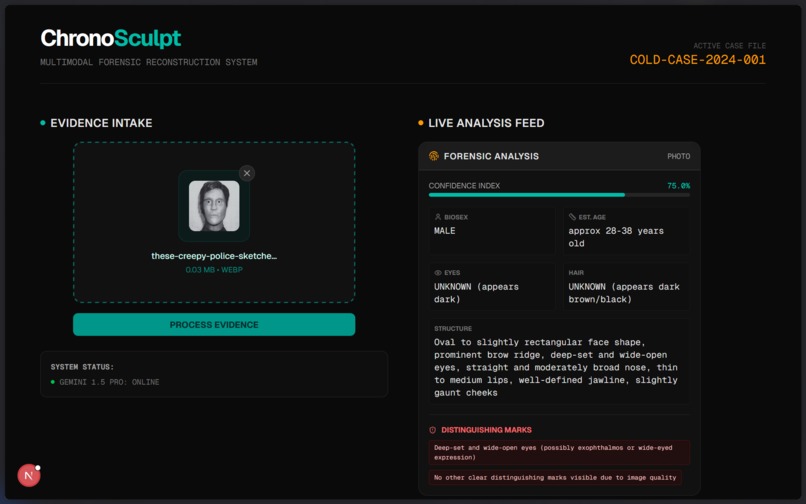Click the Deep-set and wide-open eyes mark
This screenshot has width=806, height=504.
[559, 453]
